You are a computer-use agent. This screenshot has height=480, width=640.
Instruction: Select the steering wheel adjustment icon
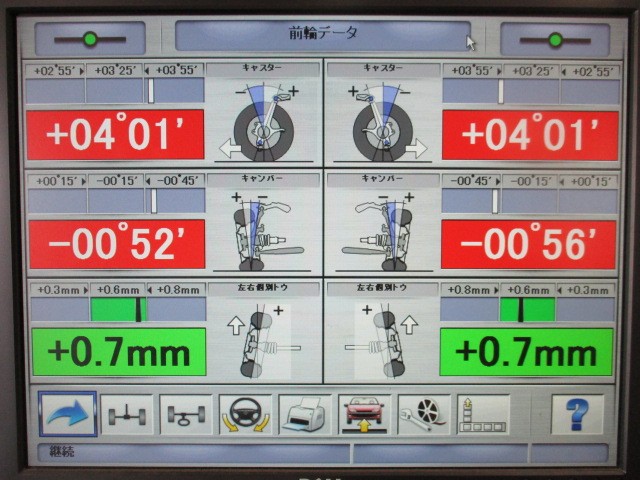(x=245, y=414)
